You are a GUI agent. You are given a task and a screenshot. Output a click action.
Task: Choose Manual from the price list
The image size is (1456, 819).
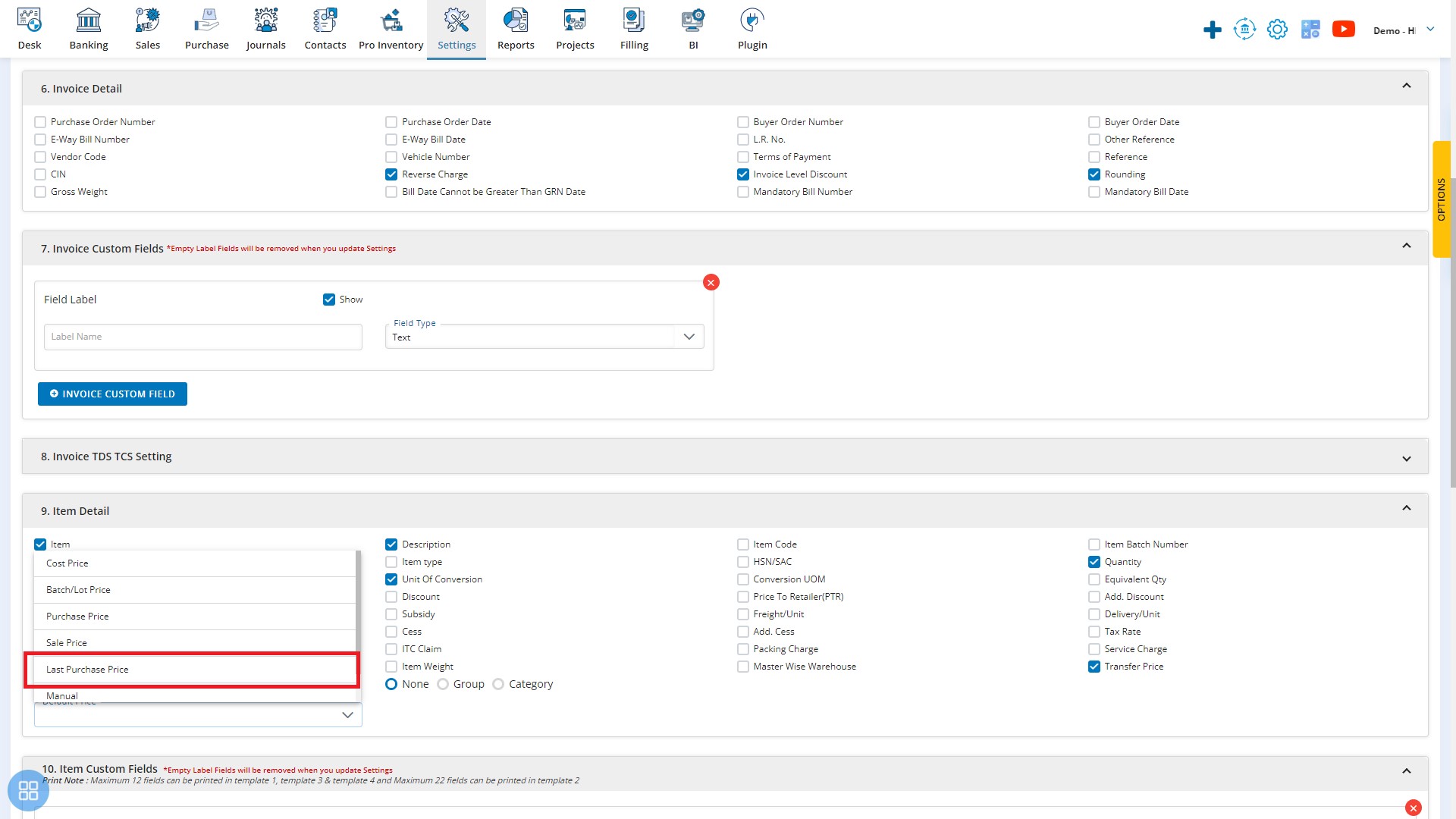(x=195, y=695)
